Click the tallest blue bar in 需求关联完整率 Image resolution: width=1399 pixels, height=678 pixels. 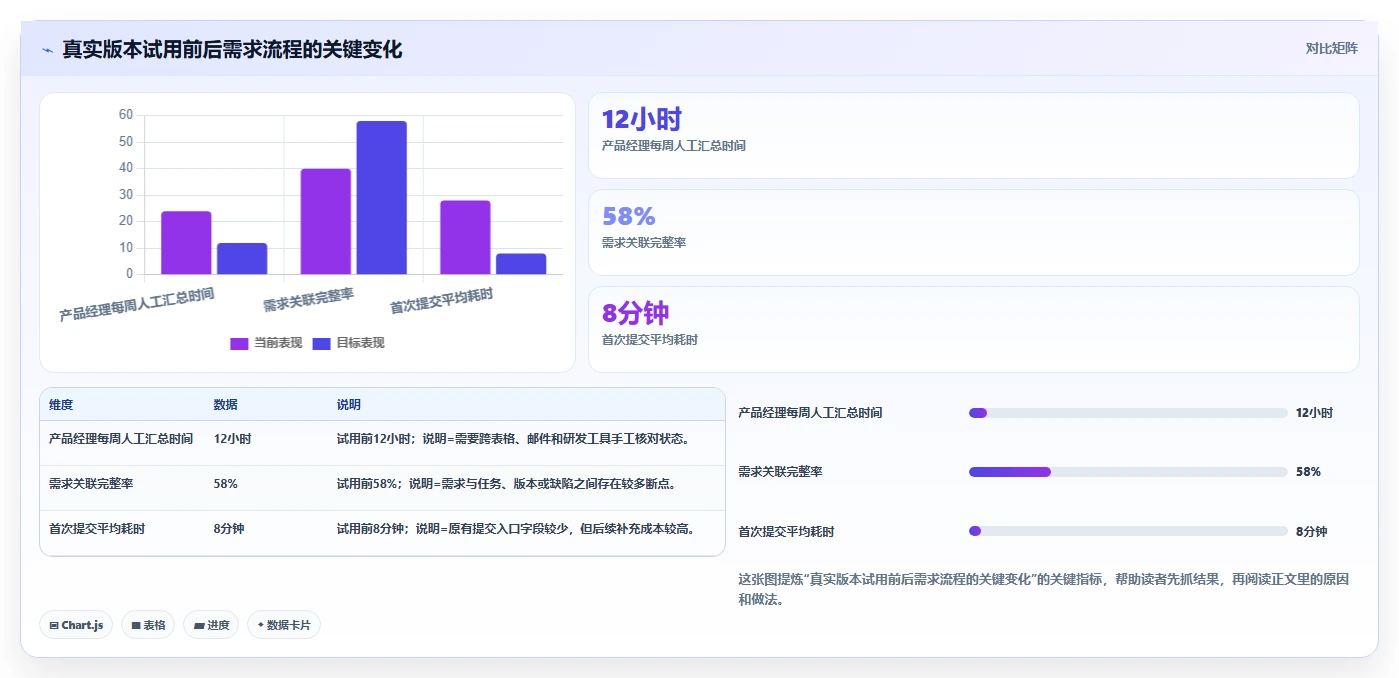pyautogui.click(x=382, y=198)
